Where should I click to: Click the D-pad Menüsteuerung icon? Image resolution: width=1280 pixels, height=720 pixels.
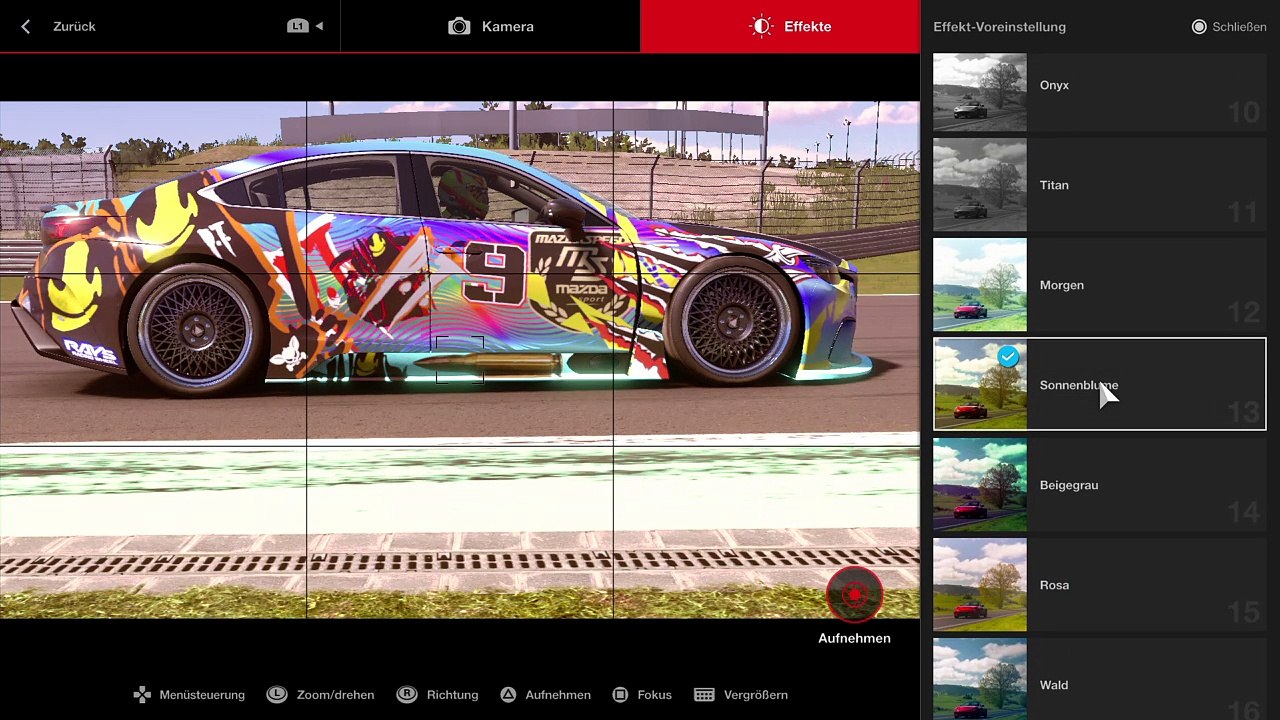pyautogui.click(x=143, y=694)
